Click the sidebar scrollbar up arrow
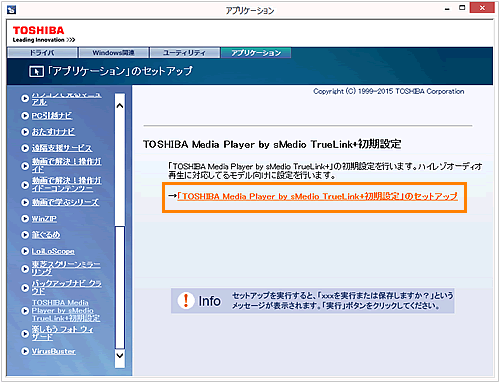 click(x=120, y=106)
